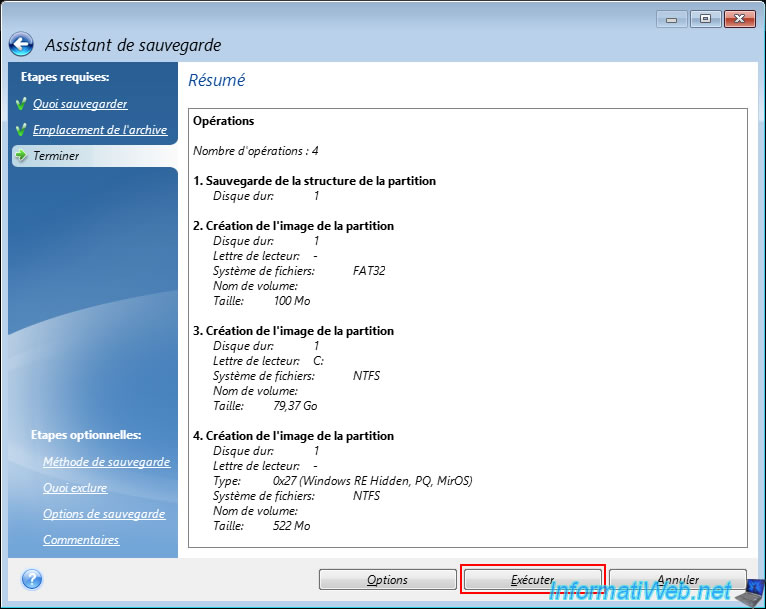The image size is (766, 609).
Task: Click Exécuter to start the backup
Action: point(532,580)
